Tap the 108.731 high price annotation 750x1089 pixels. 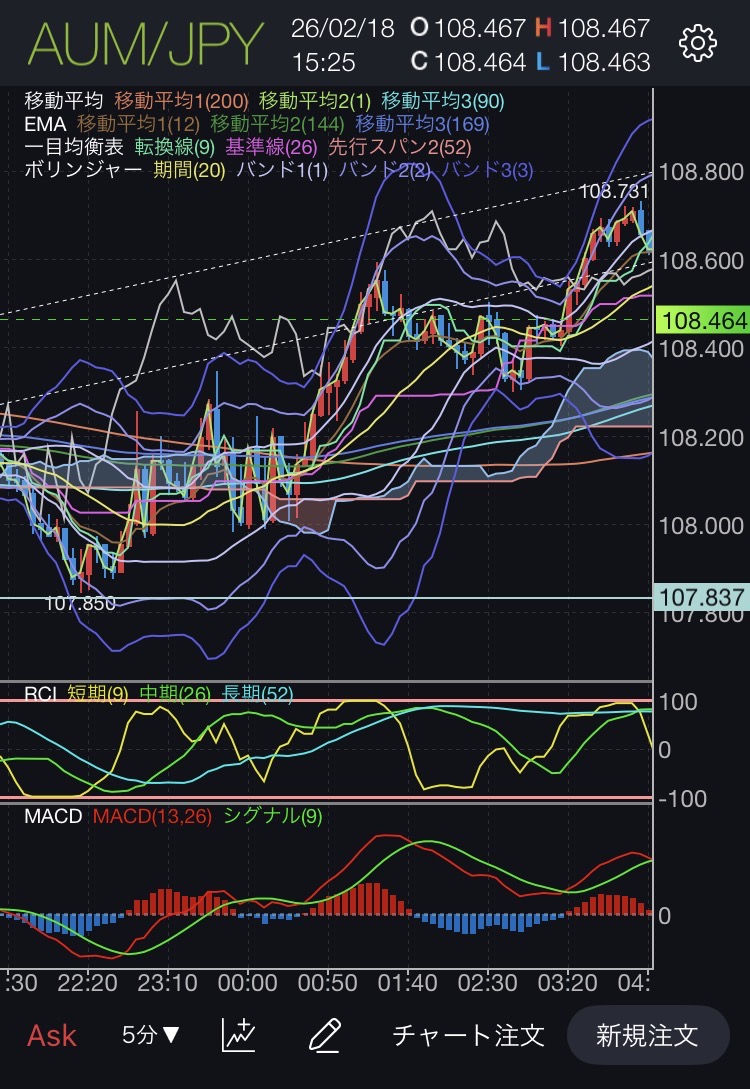tap(614, 191)
